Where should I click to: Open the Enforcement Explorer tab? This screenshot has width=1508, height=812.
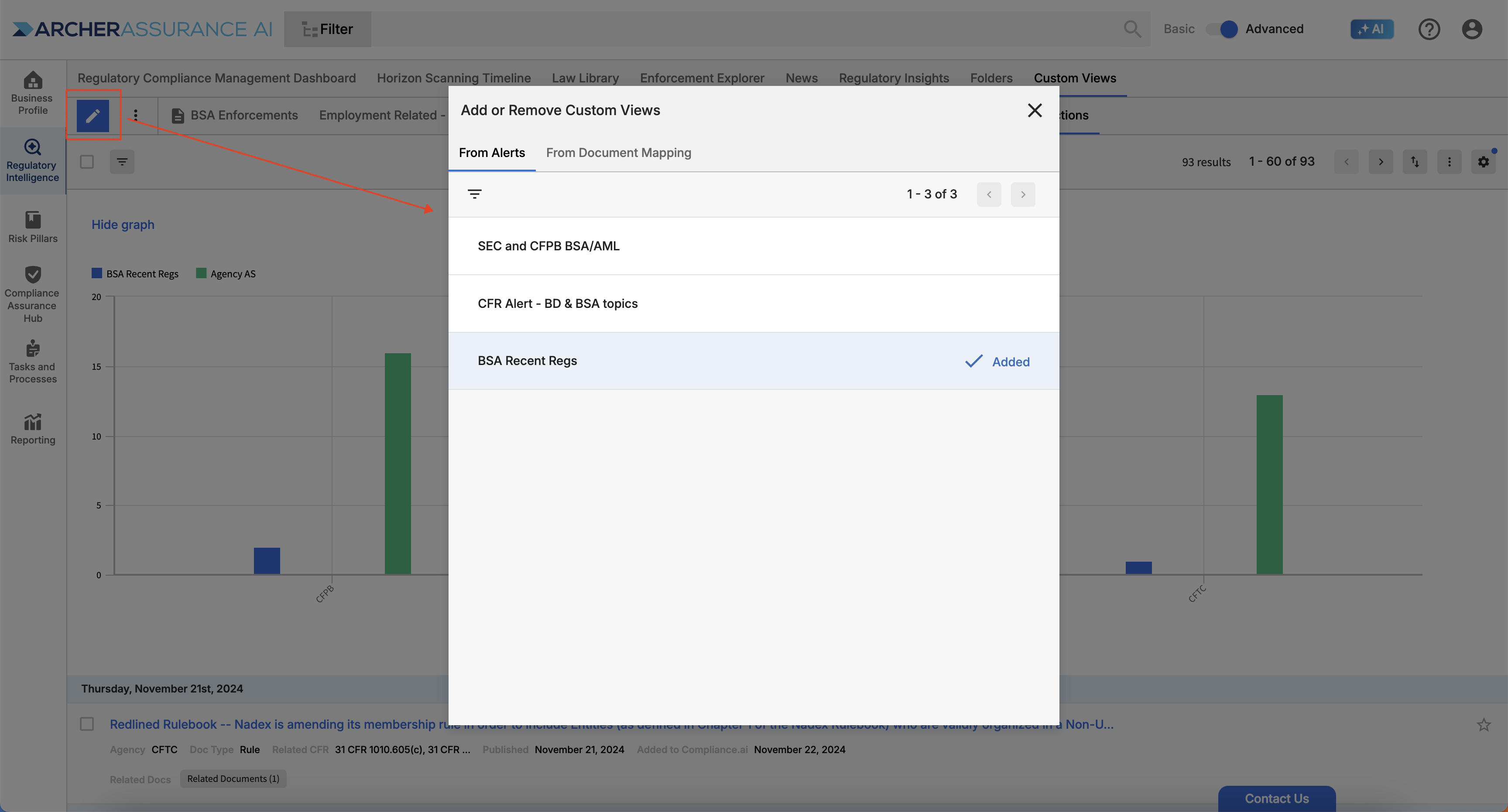702,78
